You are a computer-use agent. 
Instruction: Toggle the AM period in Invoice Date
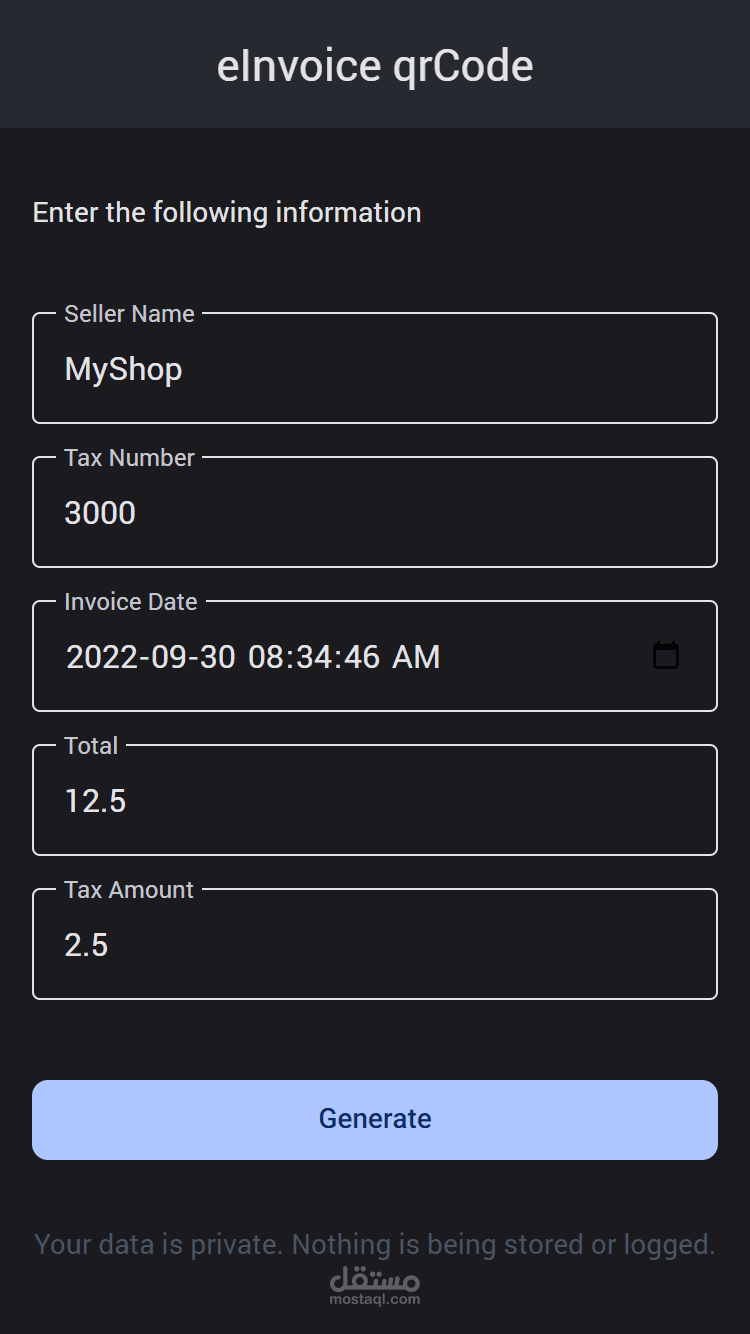(416, 657)
